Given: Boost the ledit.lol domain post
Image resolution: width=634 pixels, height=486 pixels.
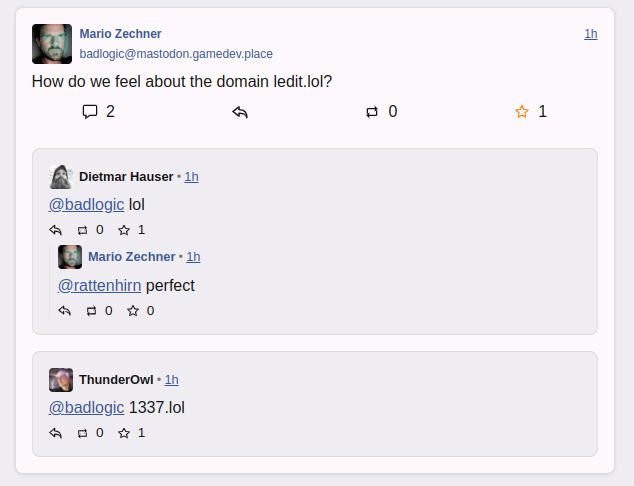Looking at the screenshot, I should (x=372, y=112).
